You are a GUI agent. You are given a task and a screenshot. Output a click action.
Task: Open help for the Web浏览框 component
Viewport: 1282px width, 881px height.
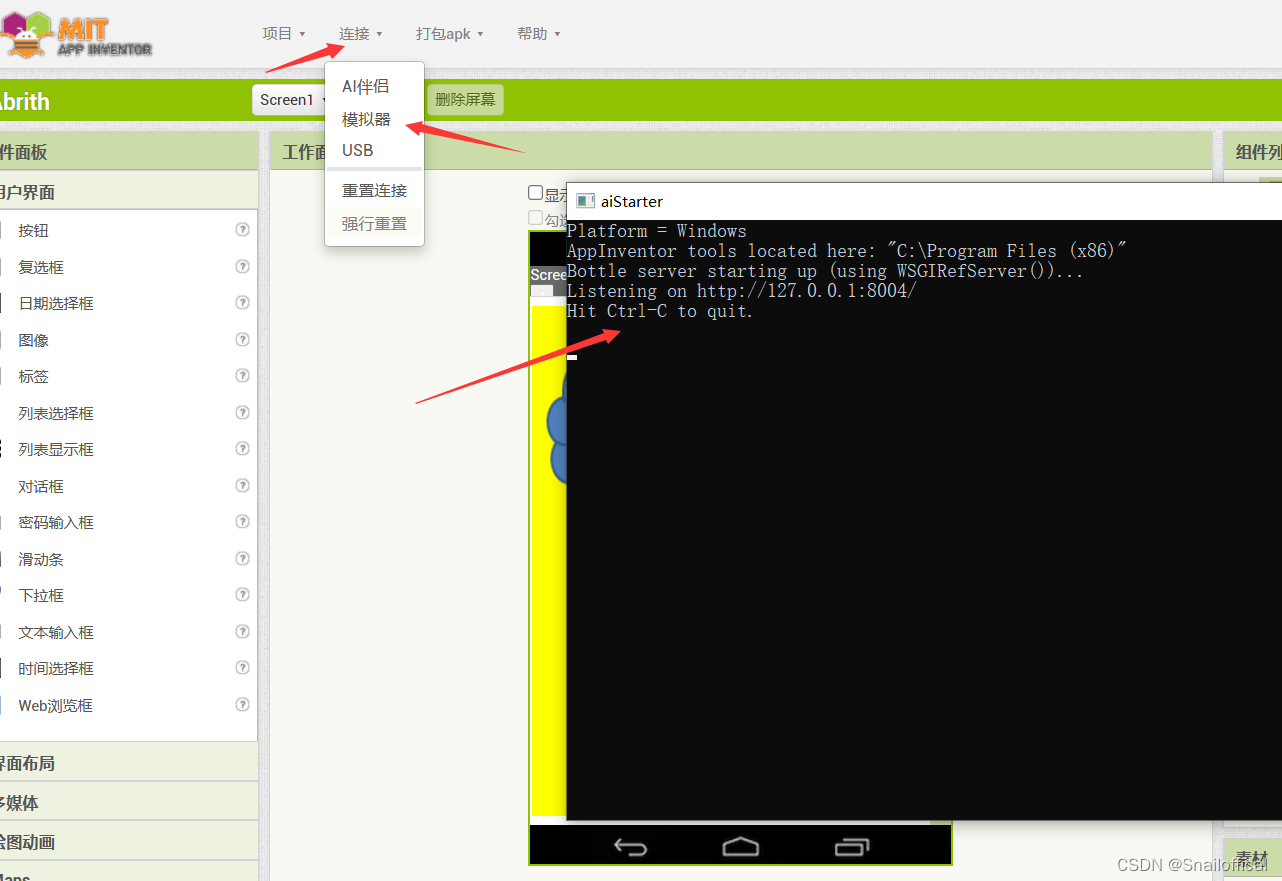[242, 704]
